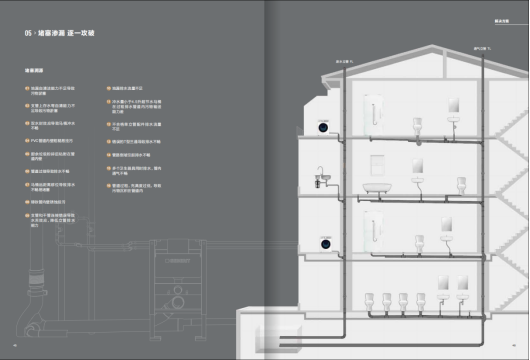530x360 pixels.
Task: Click the GEBERIT logo on wall frame
Action: pos(177,261)
